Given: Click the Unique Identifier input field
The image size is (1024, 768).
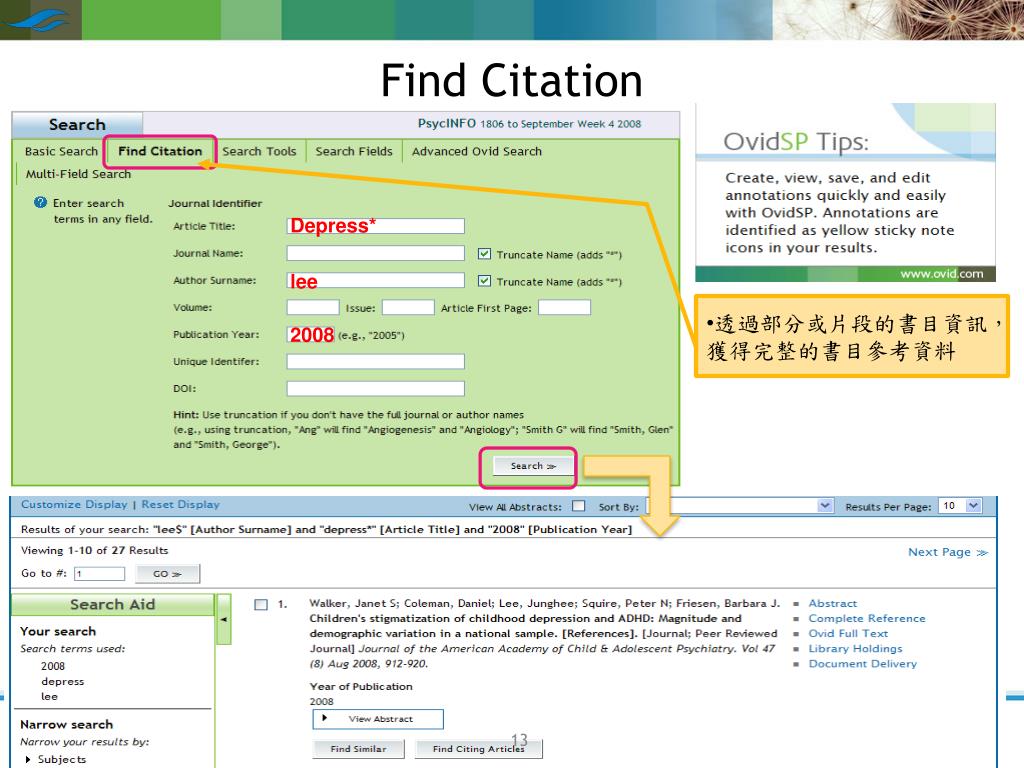Looking at the screenshot, I should (376, 362).
